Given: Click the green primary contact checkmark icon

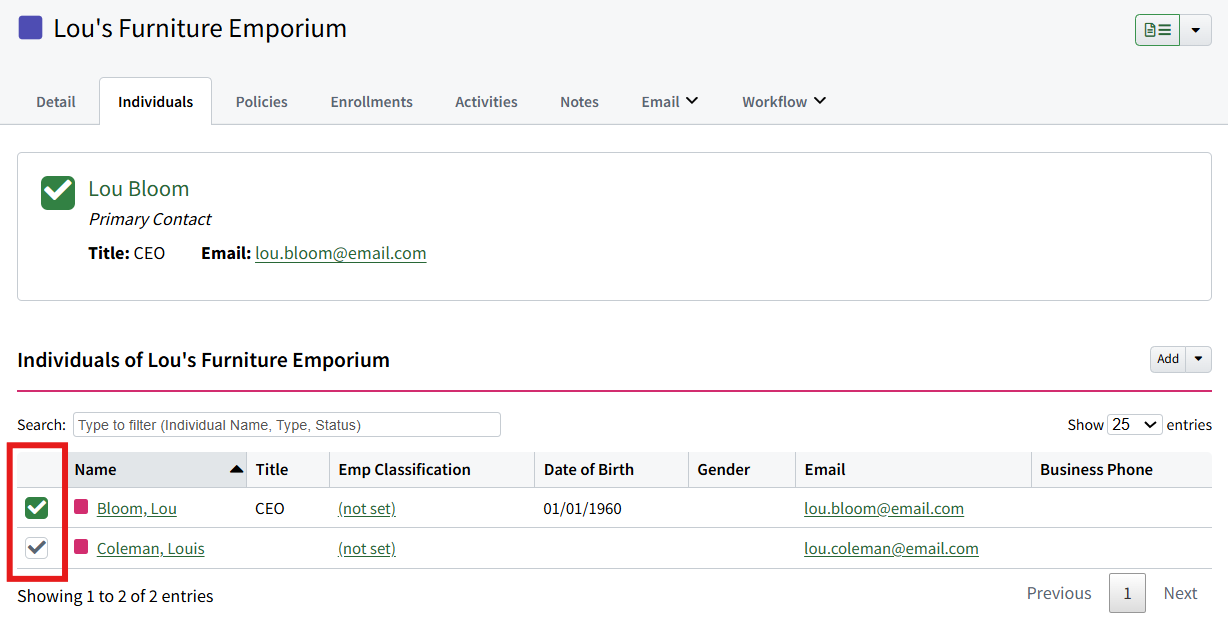Looking at the screenshot, I should [x=58, y=193].
